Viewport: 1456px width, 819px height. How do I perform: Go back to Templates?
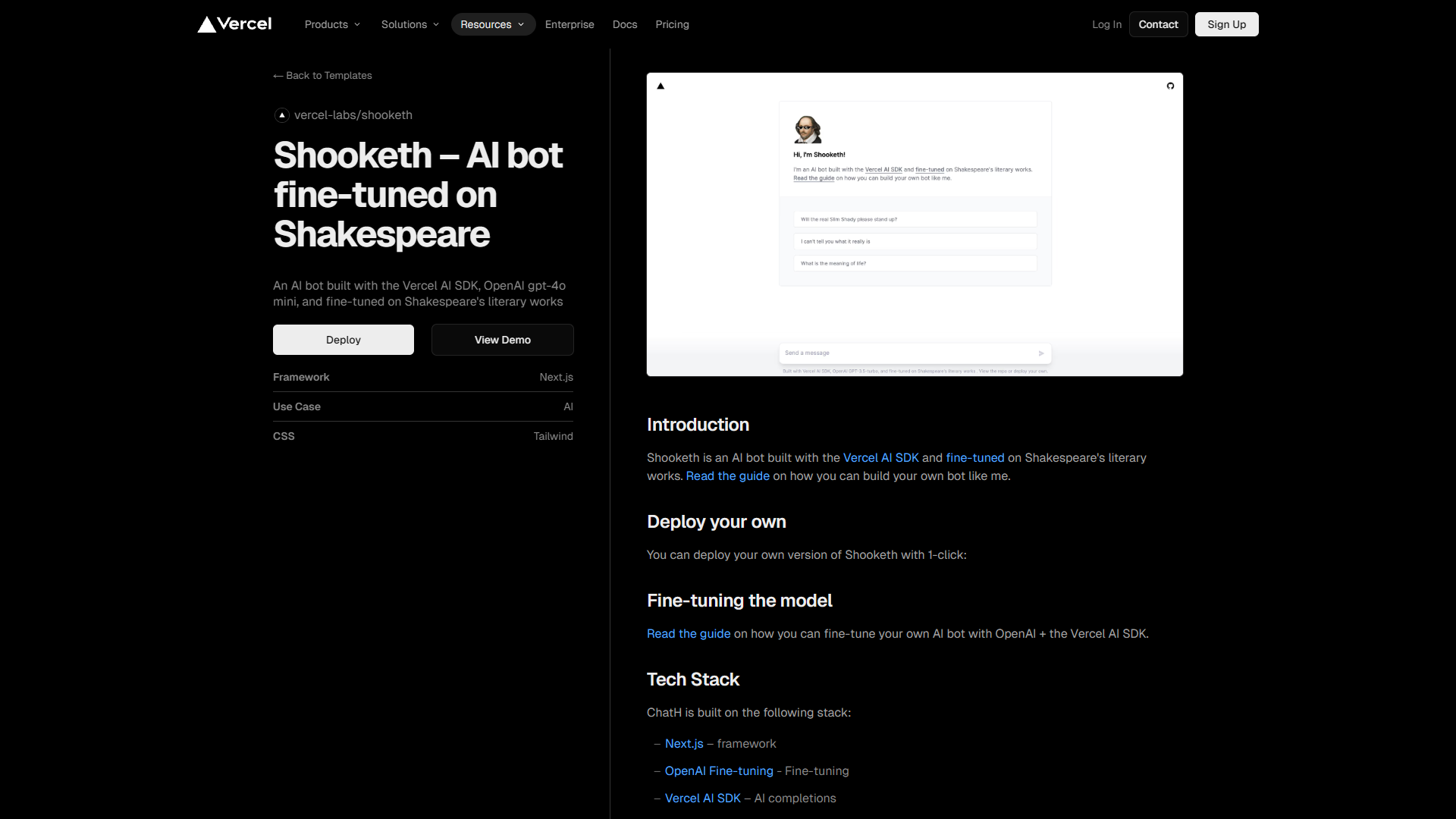(x=323, y=76)
